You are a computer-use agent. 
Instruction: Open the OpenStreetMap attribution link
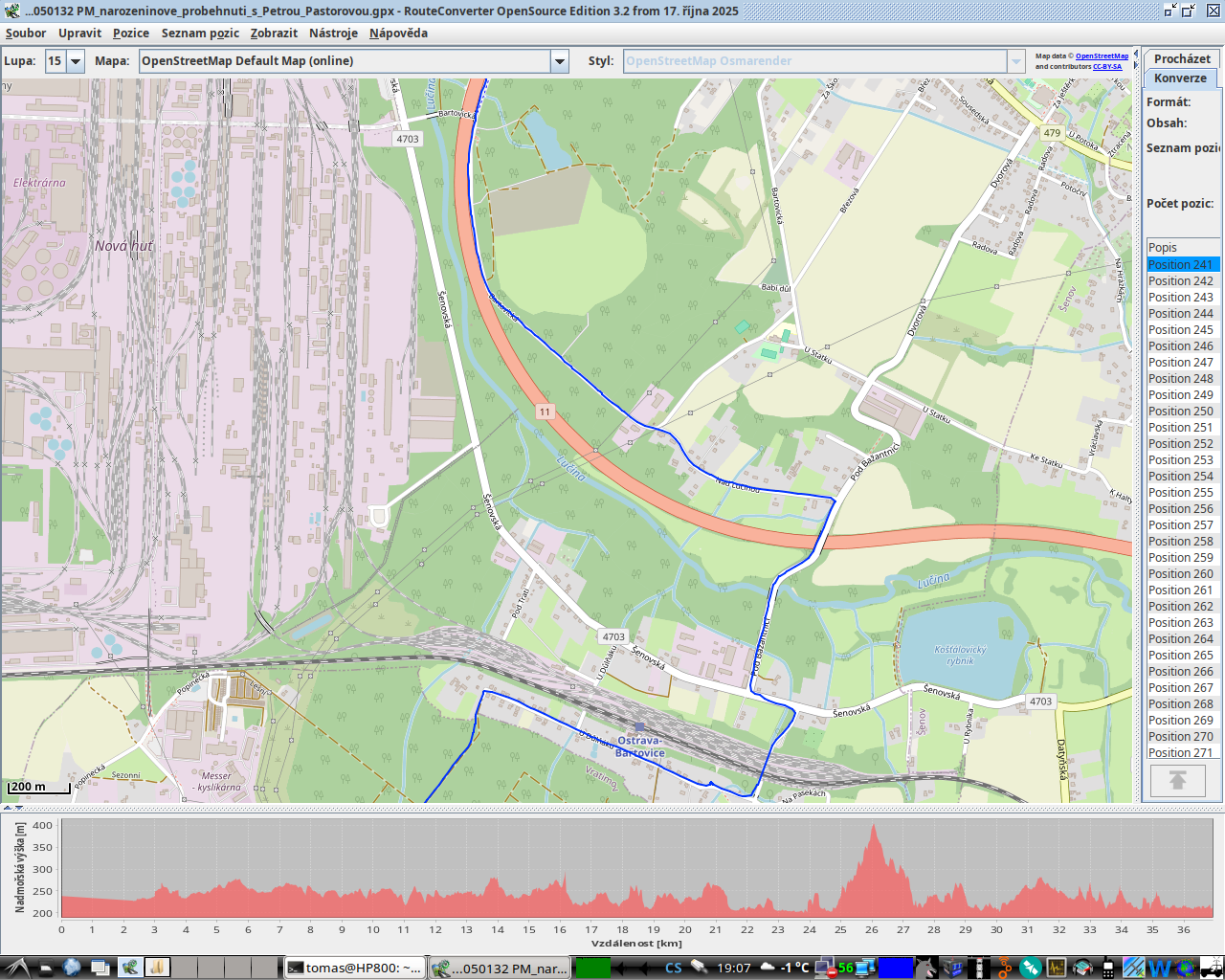click(1102, 56)
